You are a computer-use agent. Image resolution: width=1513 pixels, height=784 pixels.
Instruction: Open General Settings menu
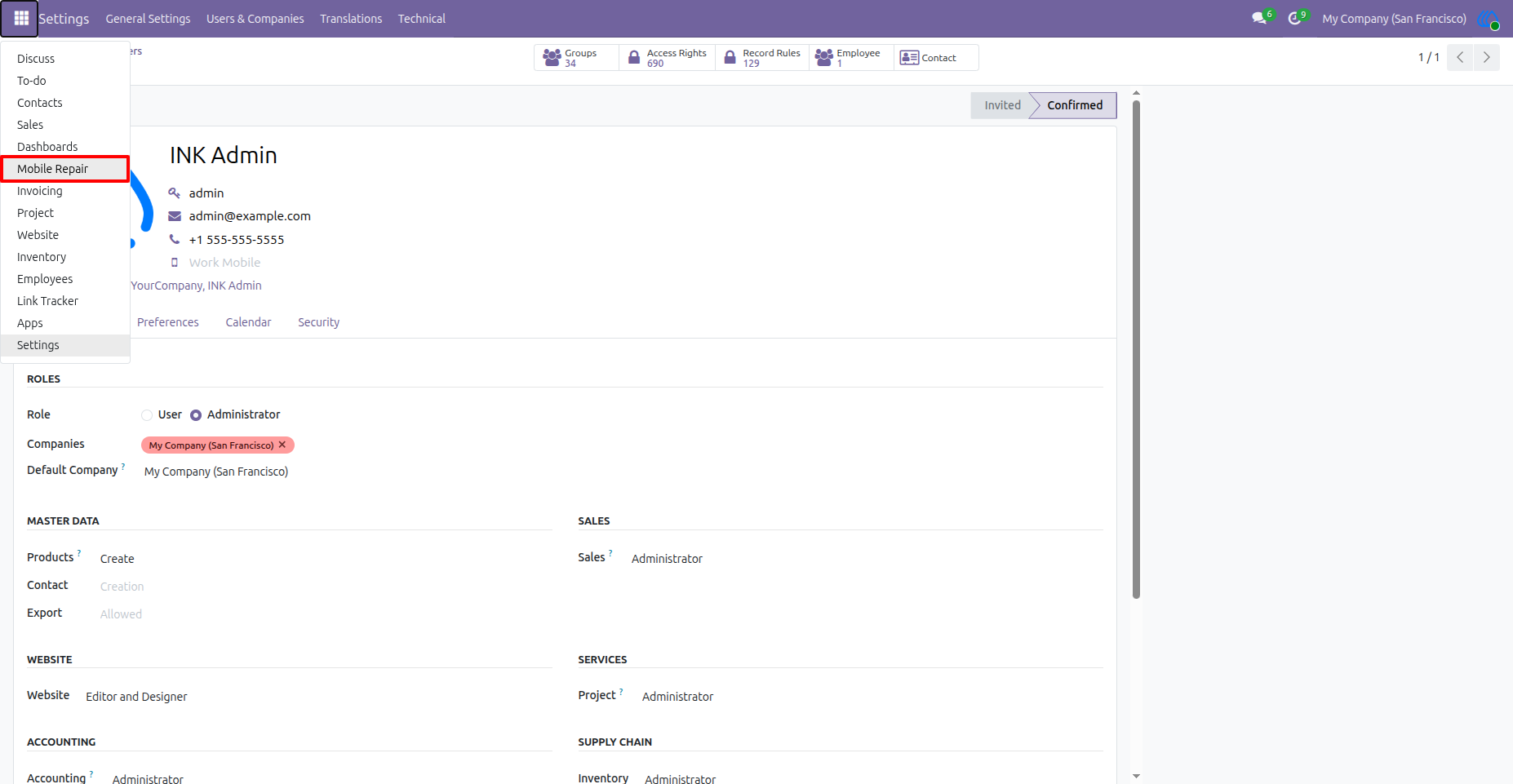[x=148, y=19]
